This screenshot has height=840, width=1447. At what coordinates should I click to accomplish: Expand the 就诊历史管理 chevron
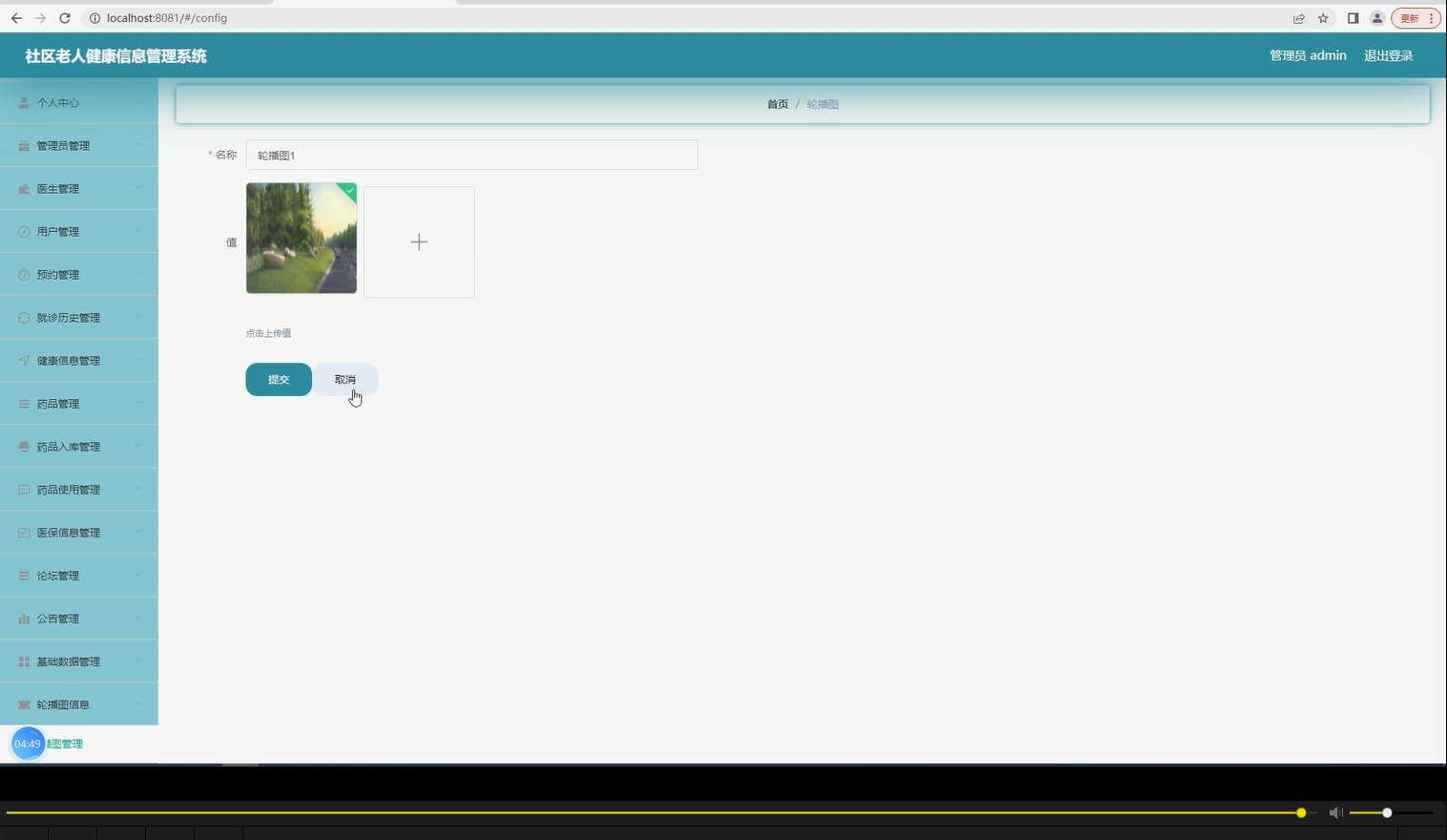(139, 318)
